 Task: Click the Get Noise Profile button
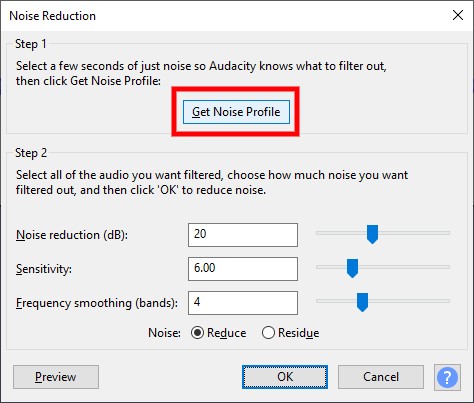tap(236, 112)
